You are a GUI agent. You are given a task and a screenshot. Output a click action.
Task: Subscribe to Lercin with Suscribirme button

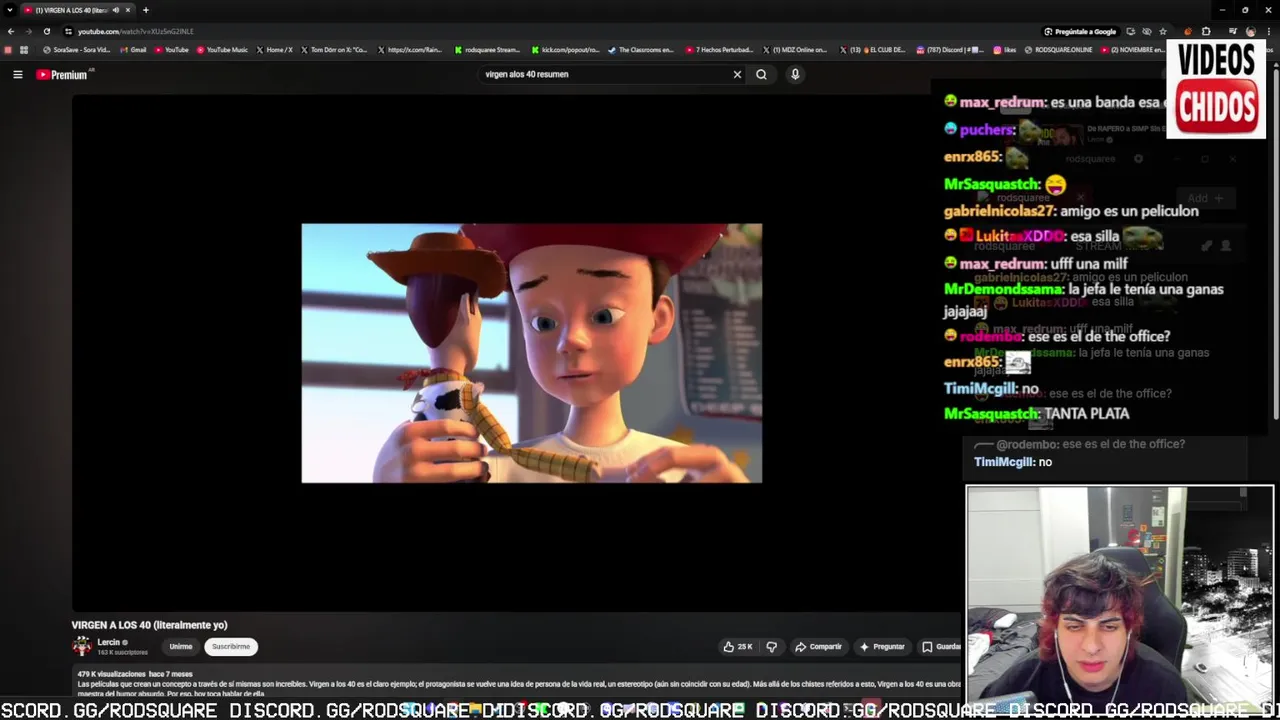(231, 647)
